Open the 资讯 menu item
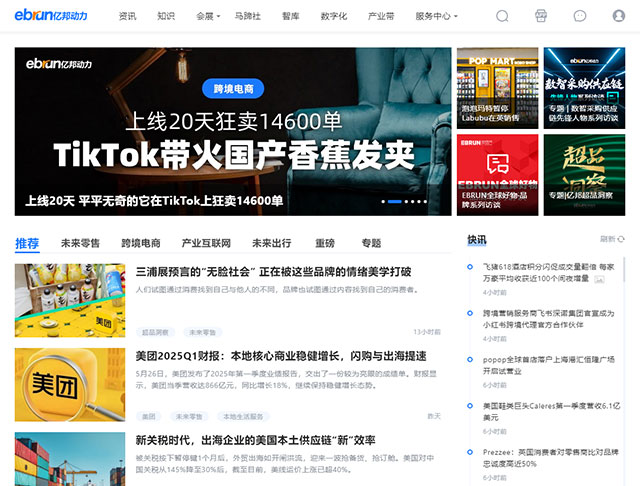The height and width of the screenshot is (486, 640). (128, 16)
